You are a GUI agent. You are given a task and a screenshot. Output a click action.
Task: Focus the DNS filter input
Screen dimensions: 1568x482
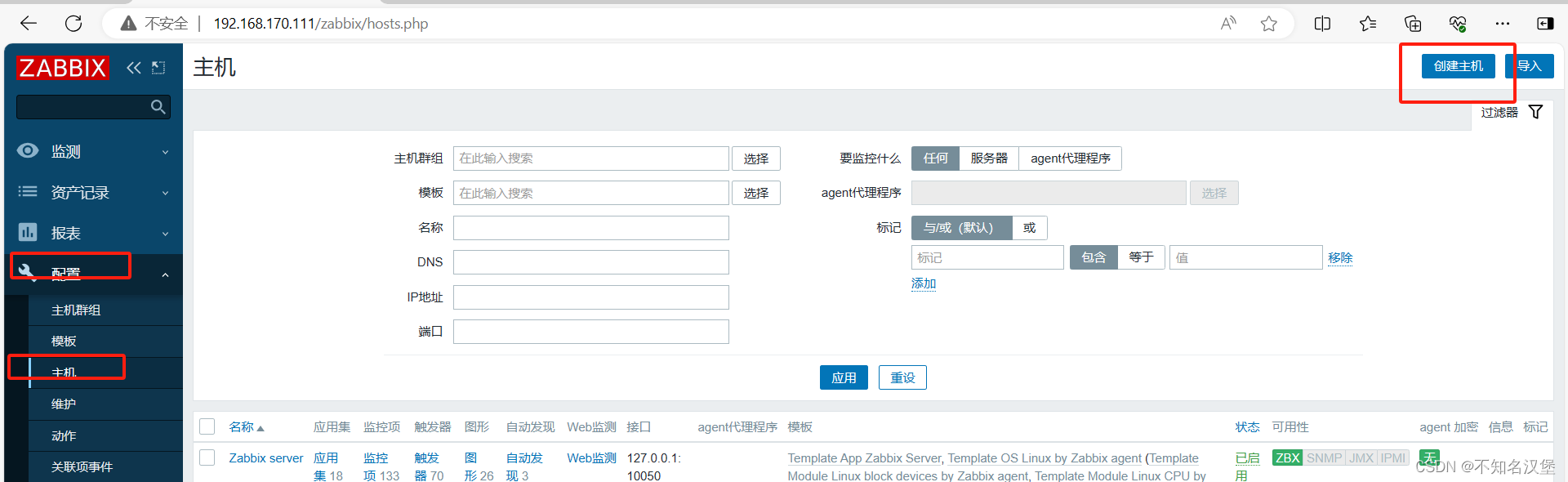tap(591, 262)
